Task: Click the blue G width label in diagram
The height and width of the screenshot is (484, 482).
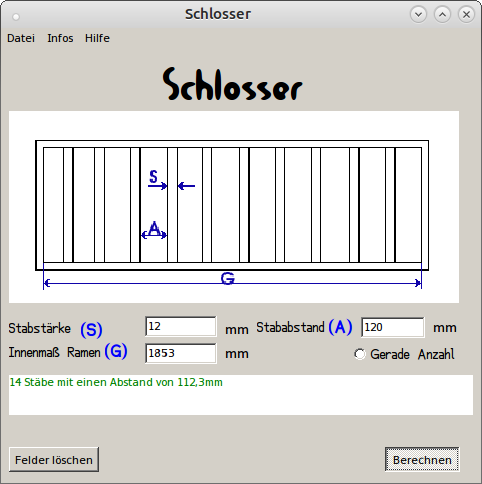Action: coord(228,278)
